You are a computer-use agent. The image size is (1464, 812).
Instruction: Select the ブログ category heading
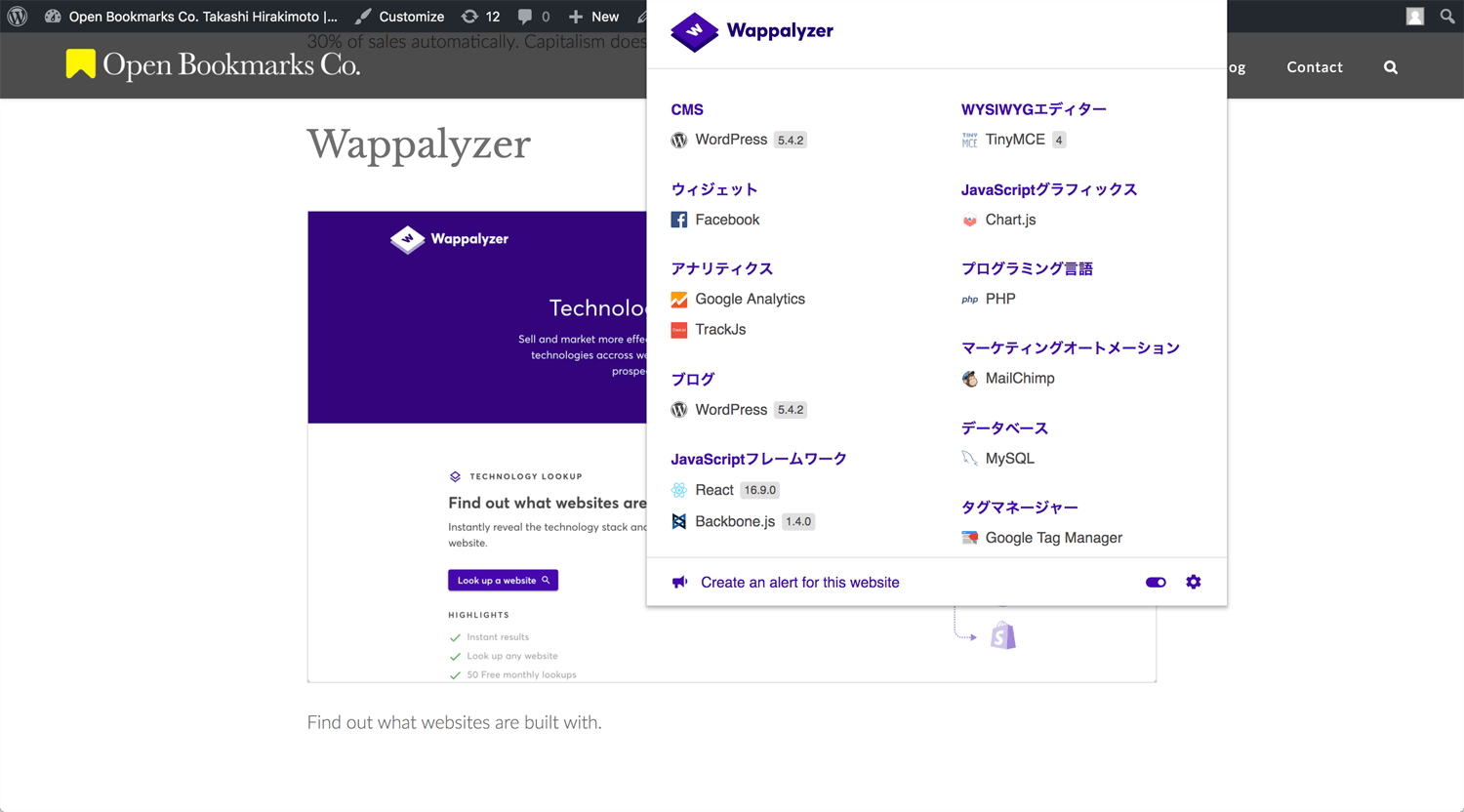pyautogui.click(x=693, y=379)
